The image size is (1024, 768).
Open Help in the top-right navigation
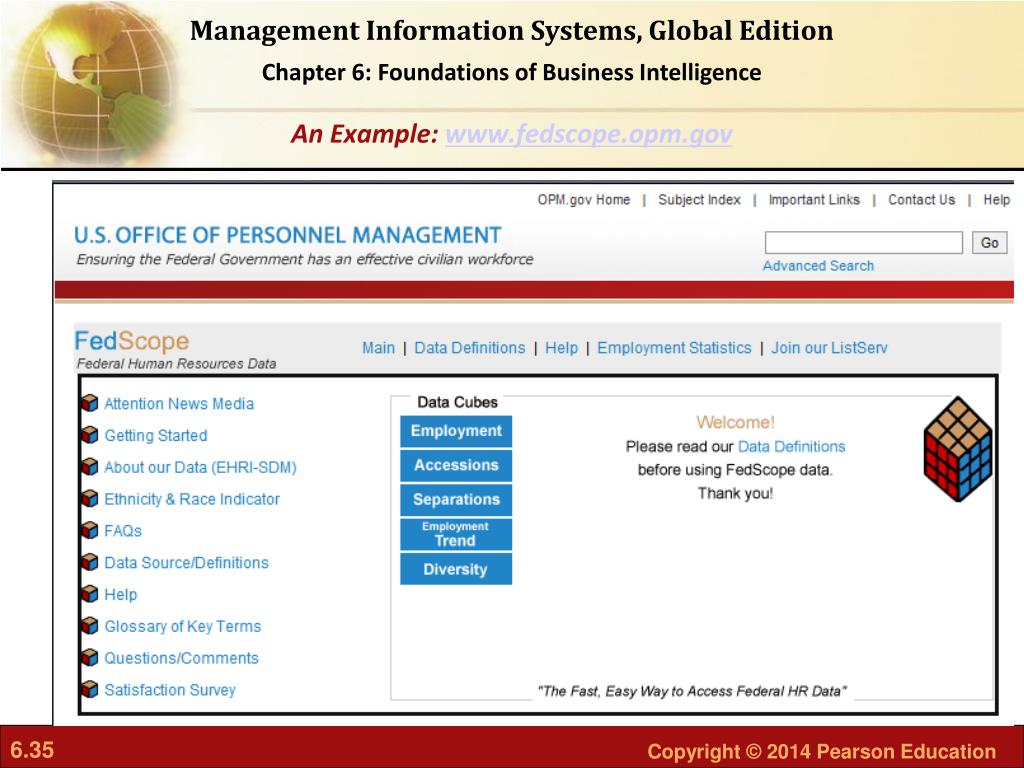coord(997,200)
